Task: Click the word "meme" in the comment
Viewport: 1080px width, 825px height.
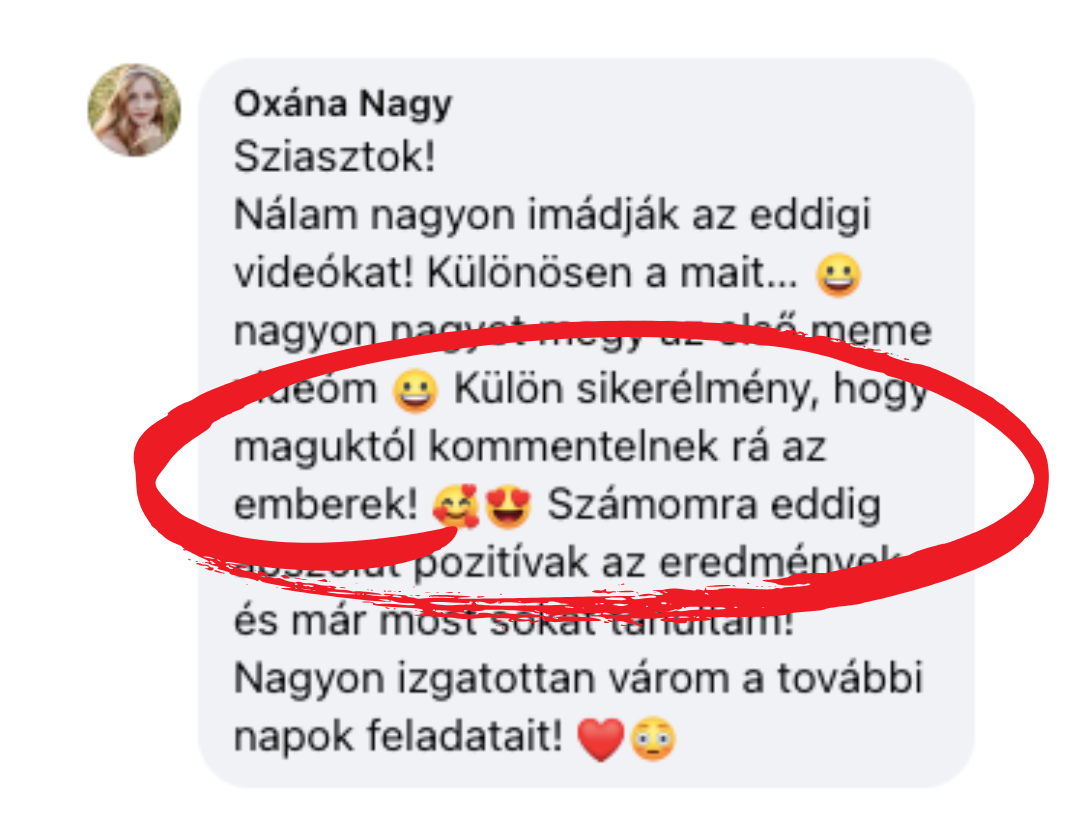Action: pos(871,333)
